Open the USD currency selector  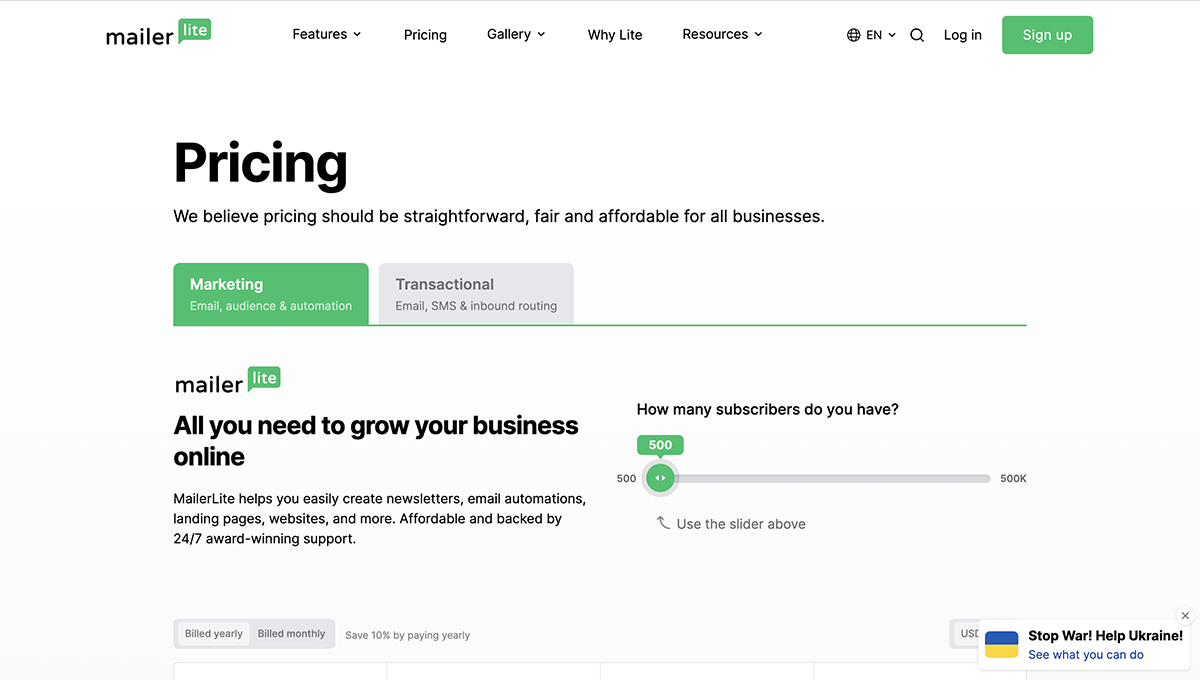965,633
